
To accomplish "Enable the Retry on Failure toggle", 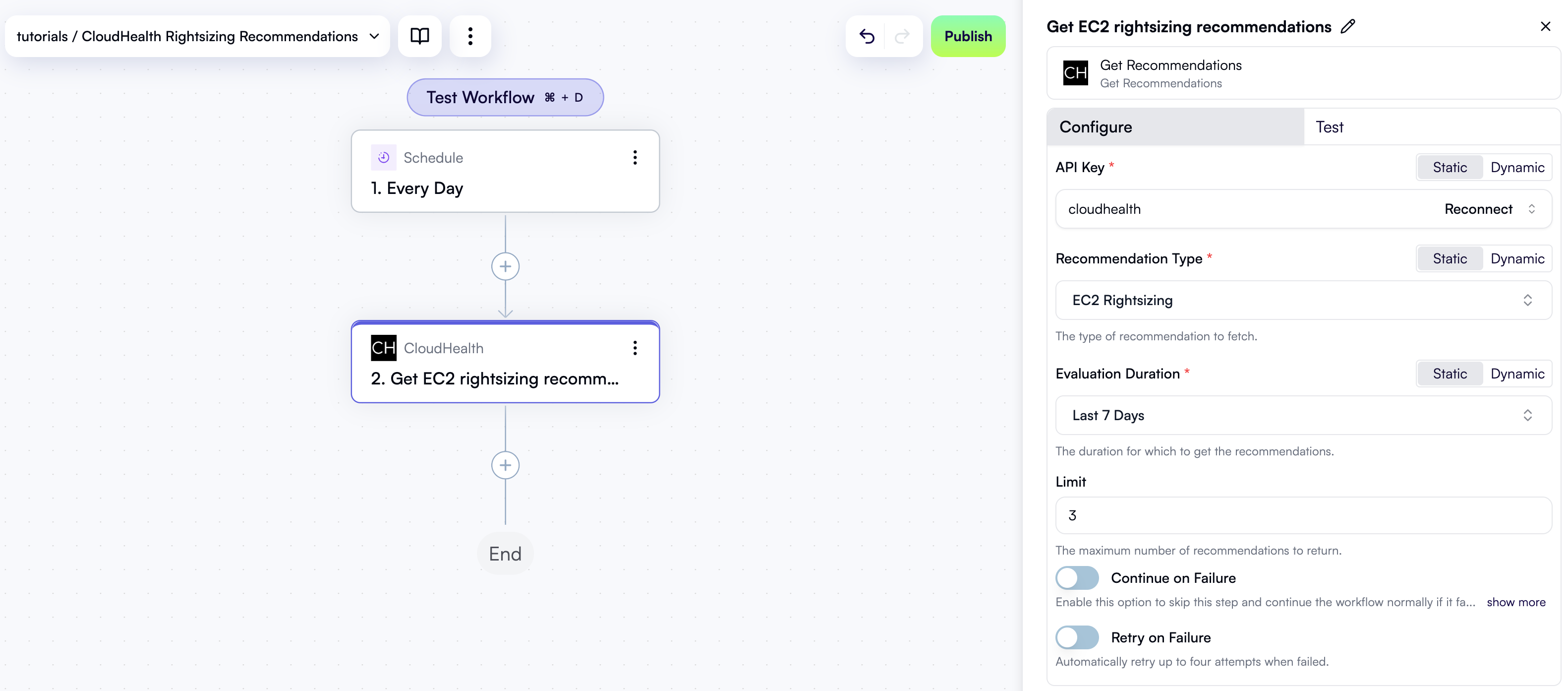I will (x=1077, y=637).
